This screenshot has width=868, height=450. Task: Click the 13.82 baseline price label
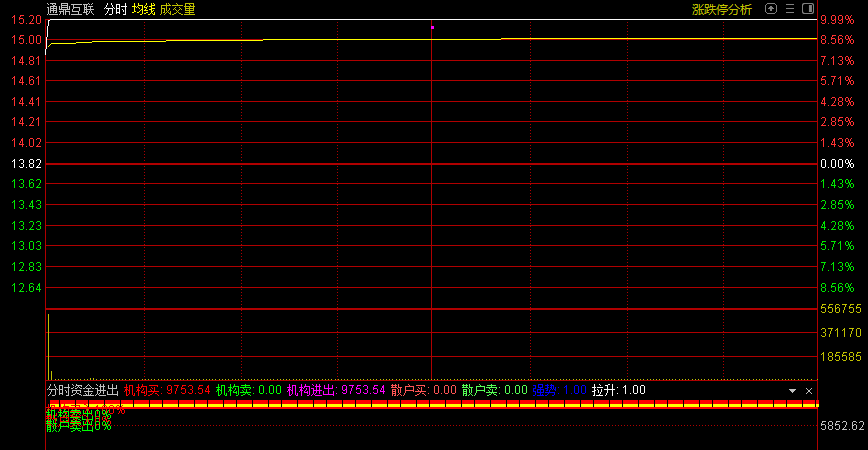(25, 163)
